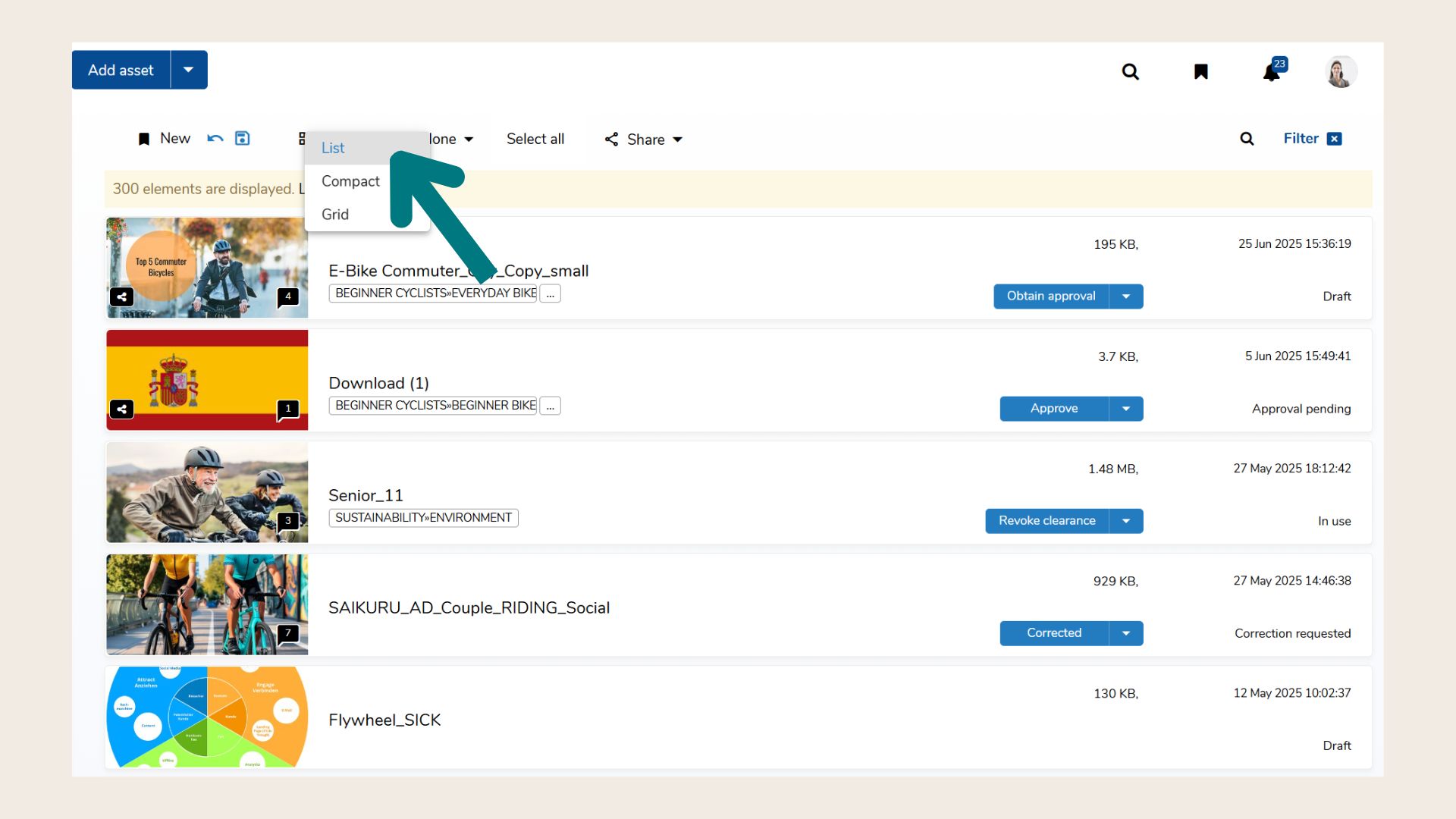Open the Flywheel_SICK thumbnail
1456x819 pixels.
[x=207, y=717]
